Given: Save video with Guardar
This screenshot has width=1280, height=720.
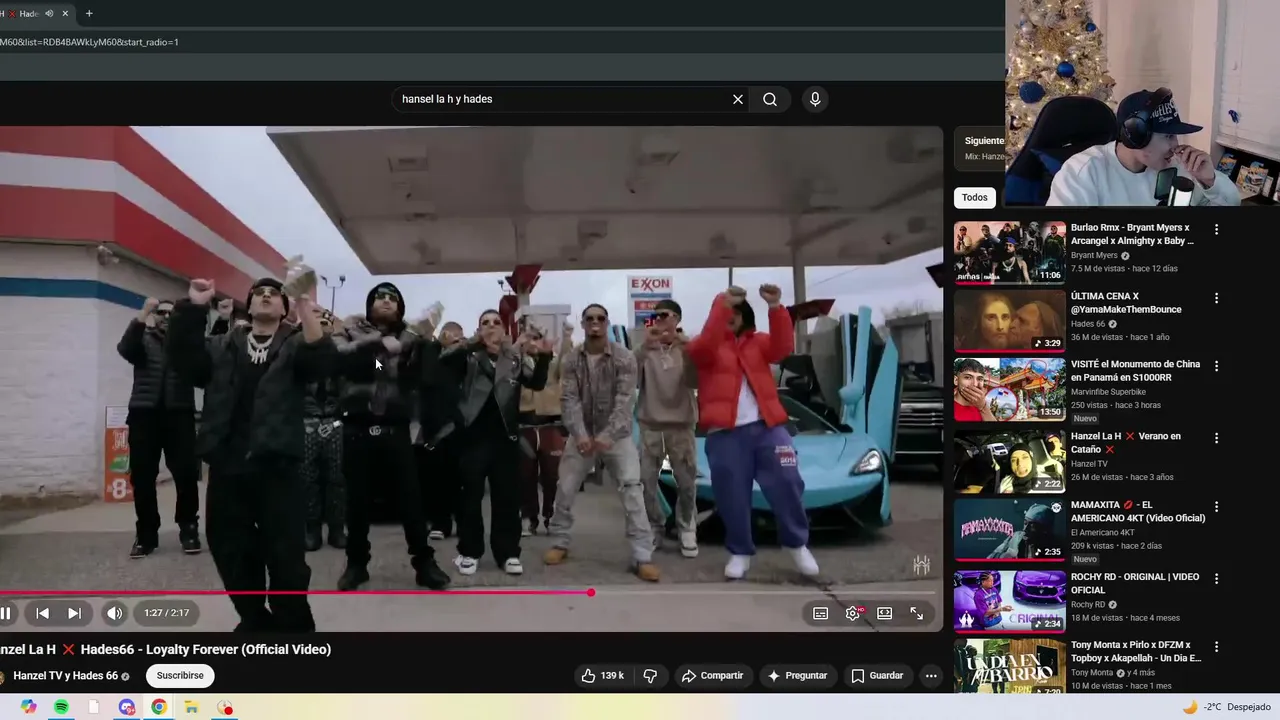Looking at the screenshot, I should point(877,676).
